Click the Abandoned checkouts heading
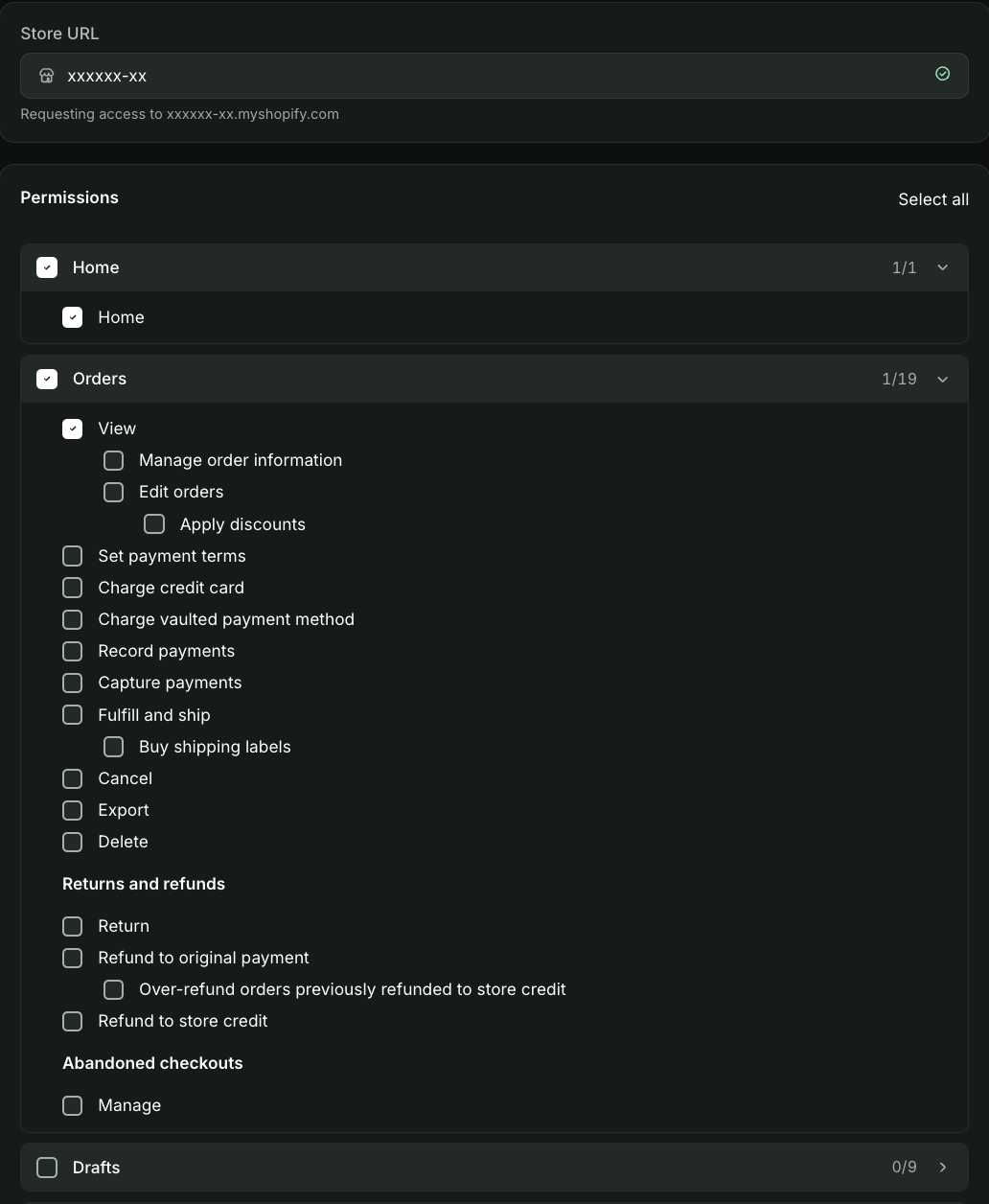The height and width of the screenshot is (1204, 989). click(x=152, y=1063)
